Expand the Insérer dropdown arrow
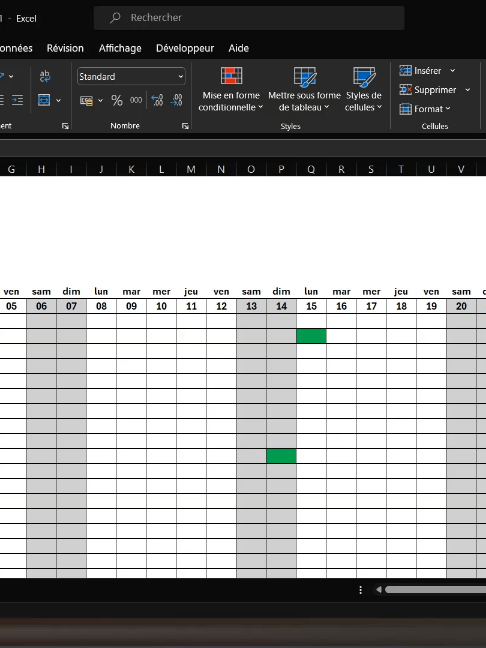The width and height of the screenshot is (486, 648). tap(453, 71)
